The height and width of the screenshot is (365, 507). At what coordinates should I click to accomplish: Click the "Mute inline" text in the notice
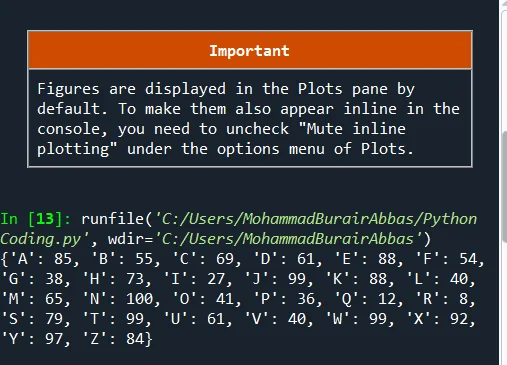(x=356, y=129)
